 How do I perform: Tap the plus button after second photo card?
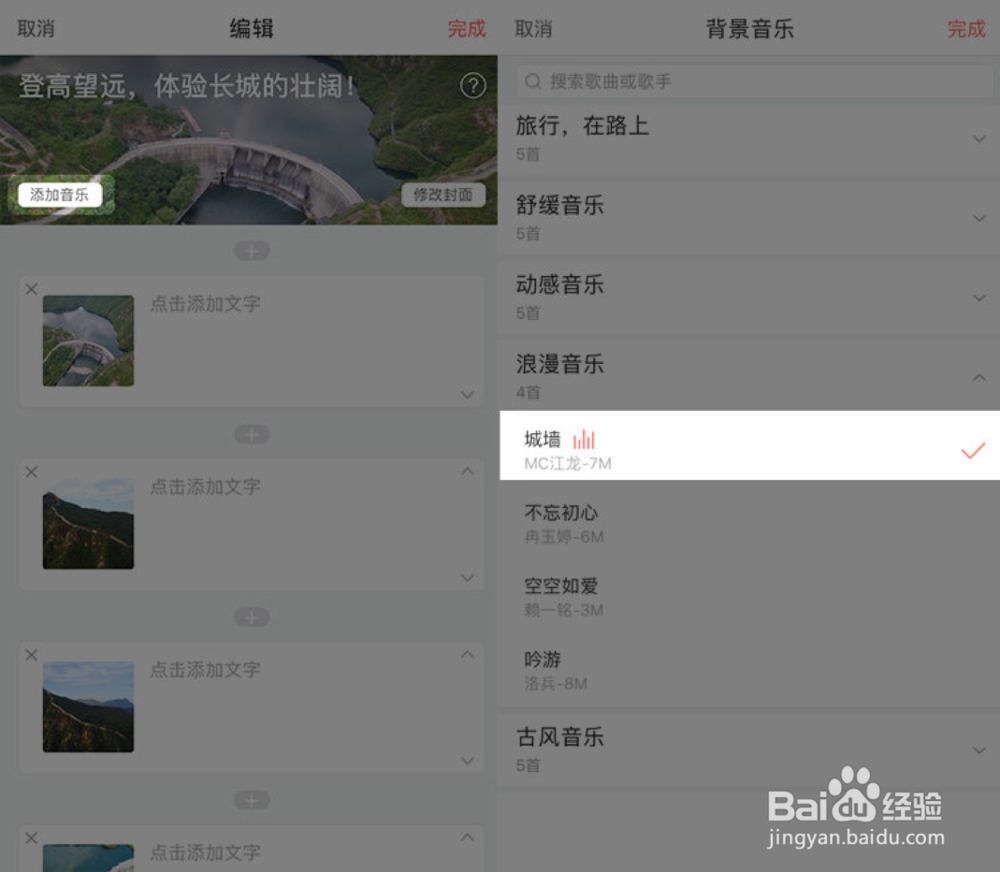click(x=251, y=617)
